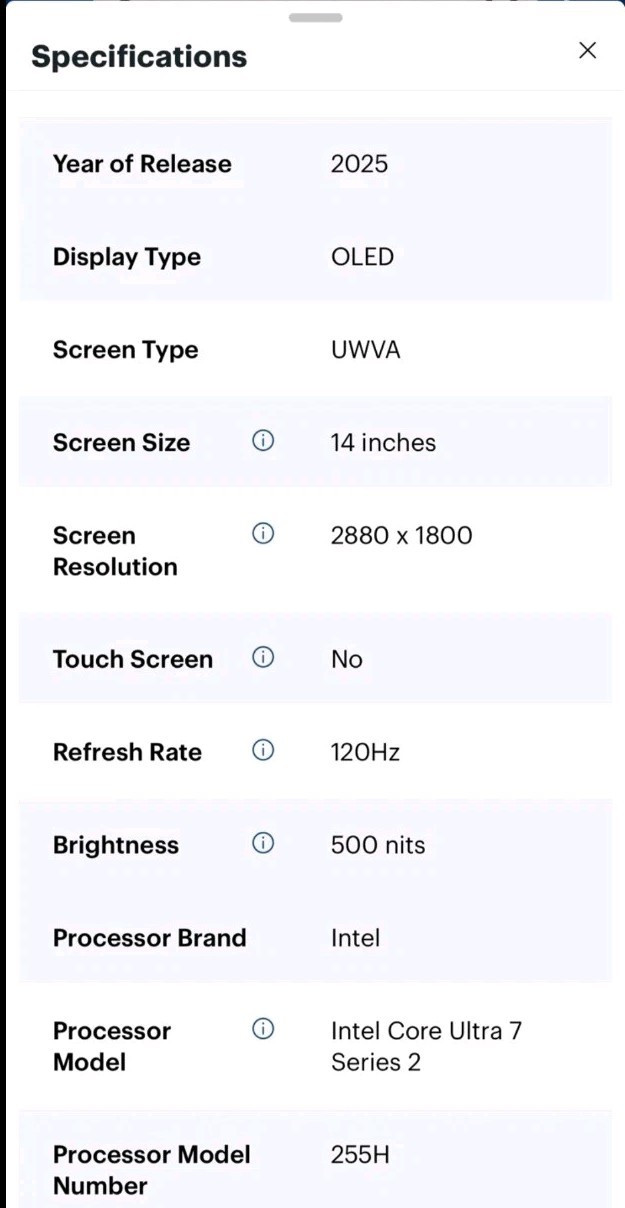Tap the Processor Brand label
The width and height of the screenshot is (625, 1208).
click(149, 938)
